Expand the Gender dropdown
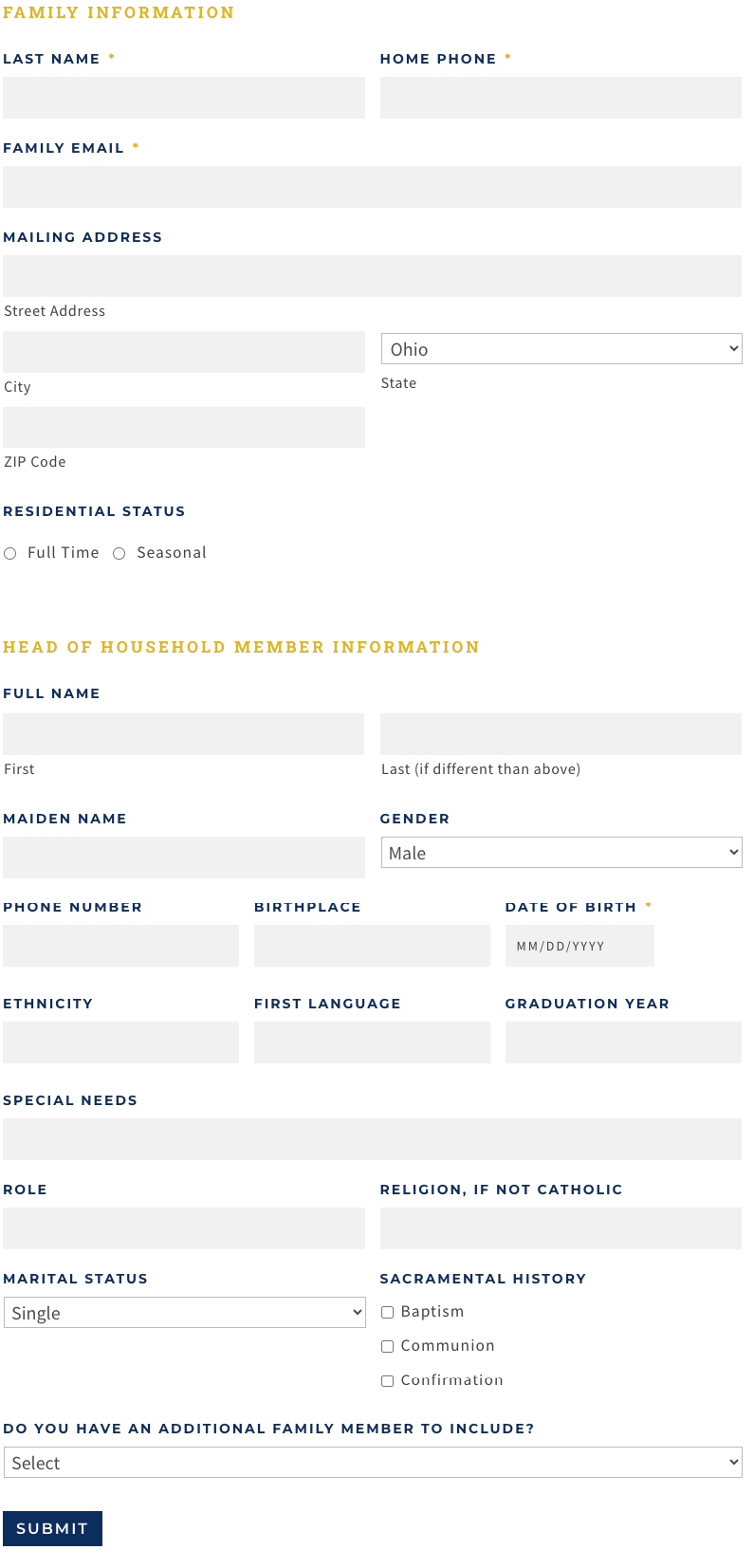This screenshot has height=1568, width=754. (561, 853)
